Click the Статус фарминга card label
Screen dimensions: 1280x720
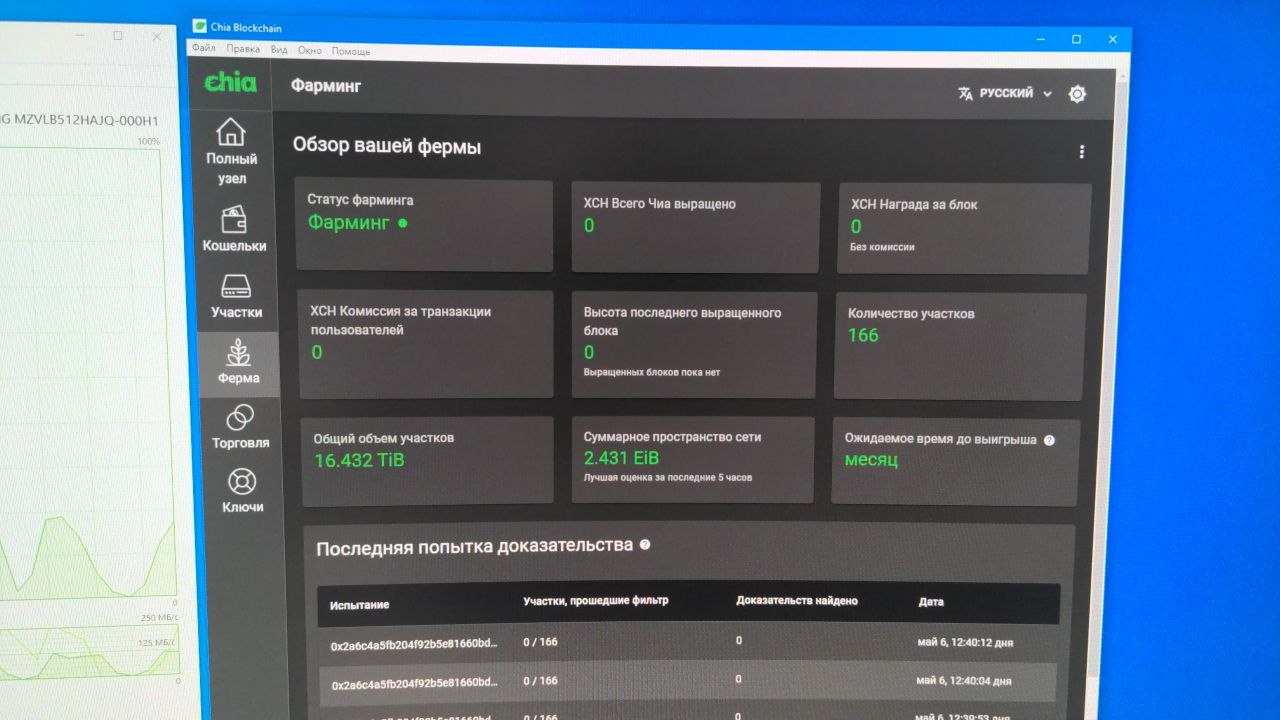click(x=360, y=200)
